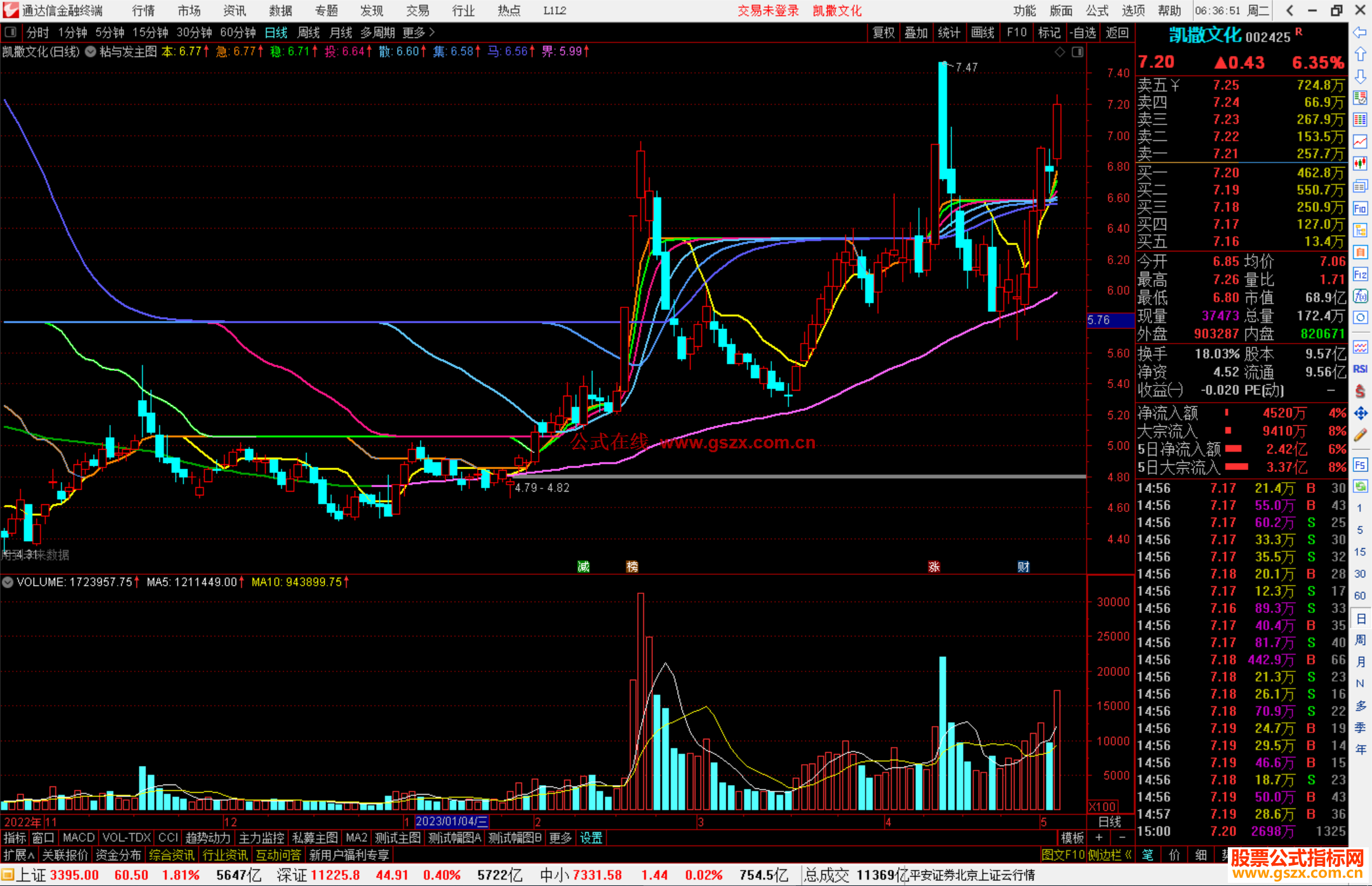Open the f(x) formula sidebar icon

[1360, 296]
